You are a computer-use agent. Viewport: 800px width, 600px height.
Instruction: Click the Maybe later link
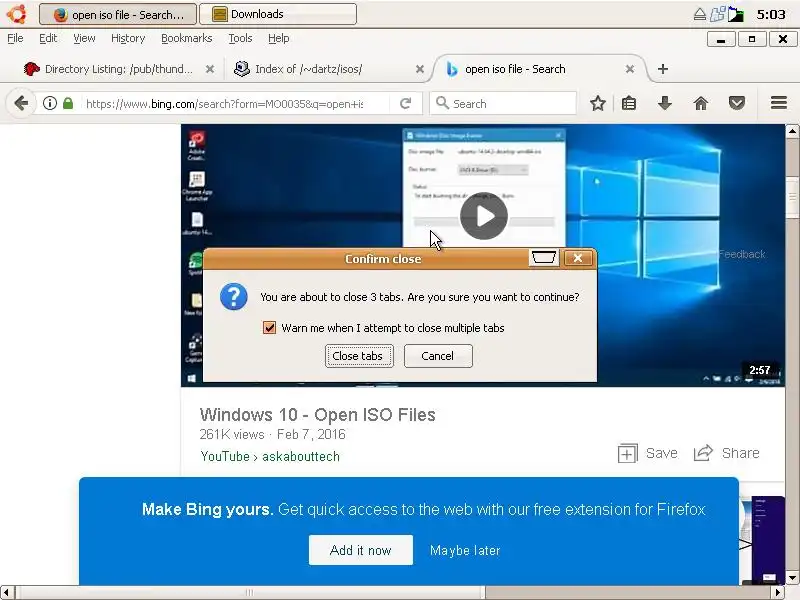(x=465, y=551)
